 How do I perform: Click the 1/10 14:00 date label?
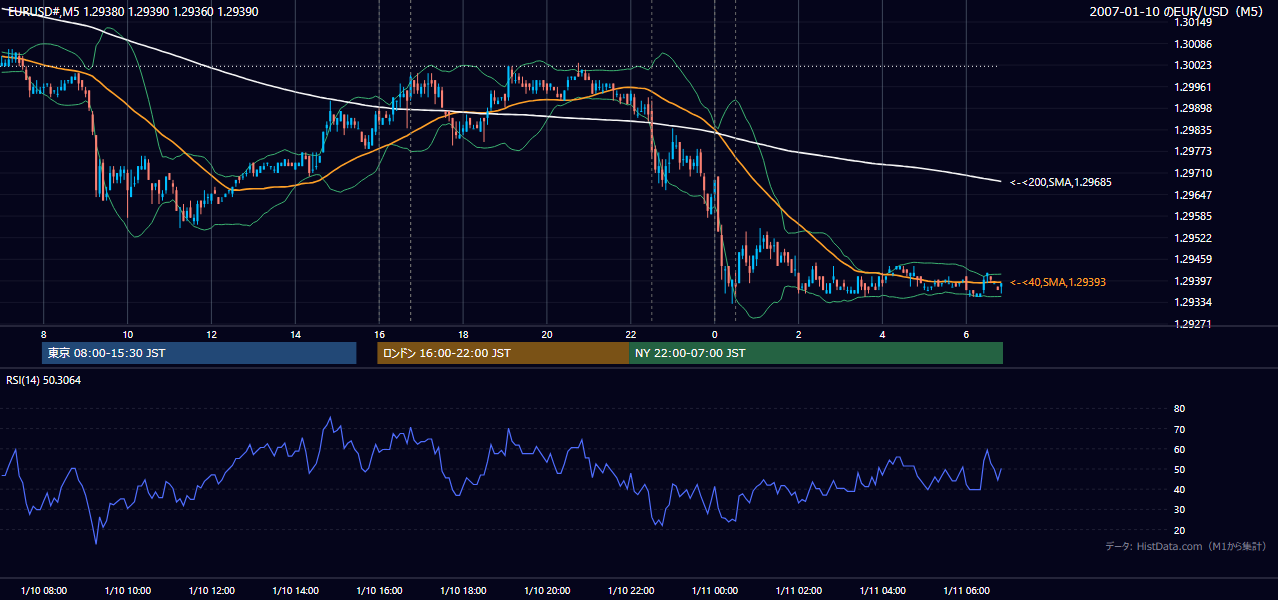[x=295, y=591]
